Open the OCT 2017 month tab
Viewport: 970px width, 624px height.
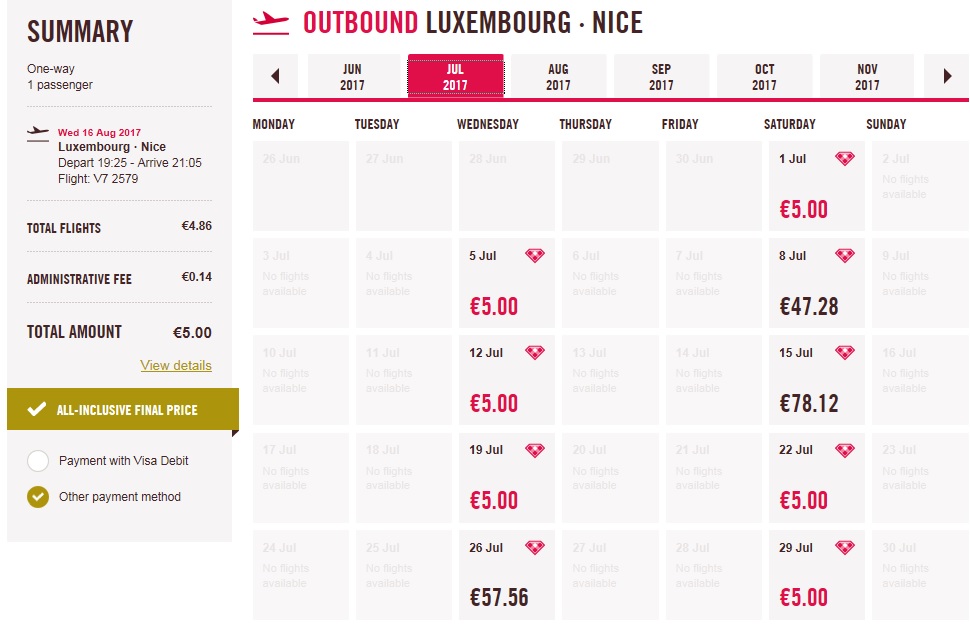click(764, 76)
